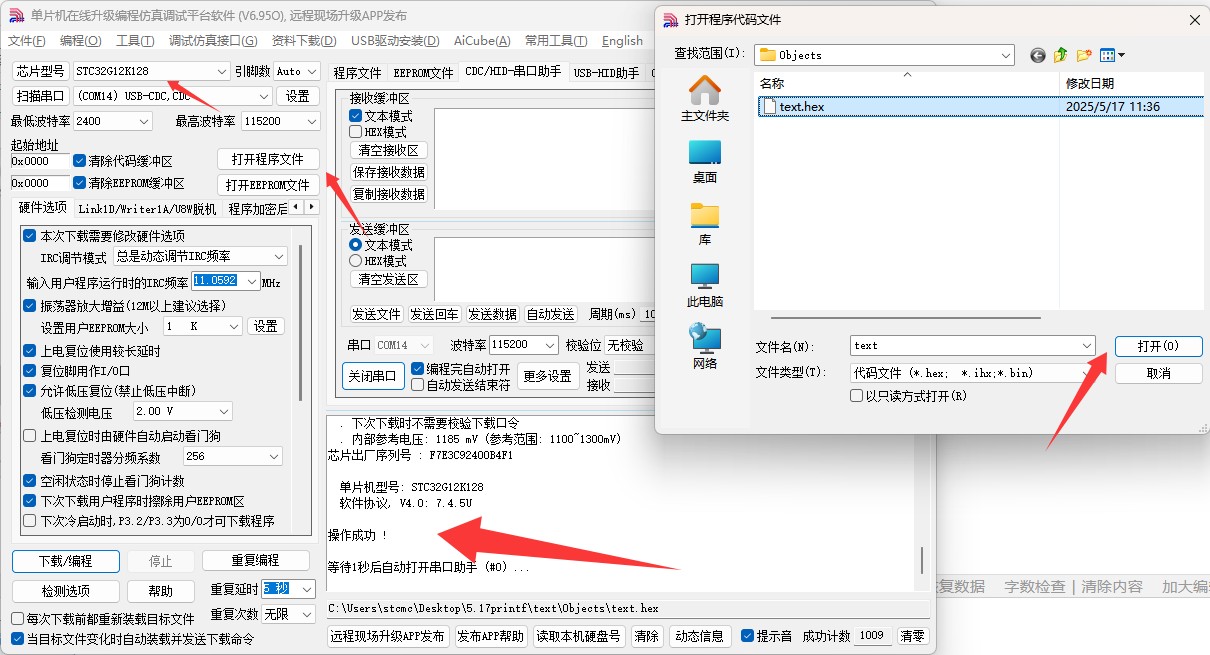
Task: Toggle 允许低压复位 checkbox
Action: click(30, 391)
